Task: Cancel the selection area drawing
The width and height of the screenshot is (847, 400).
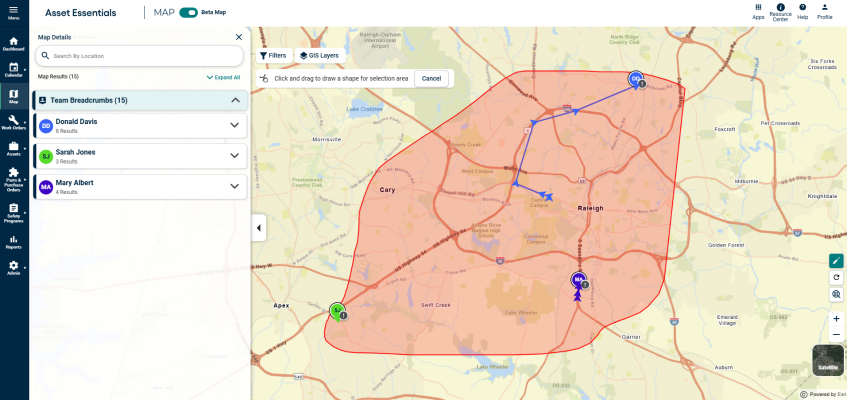Action: click(431, 78)
